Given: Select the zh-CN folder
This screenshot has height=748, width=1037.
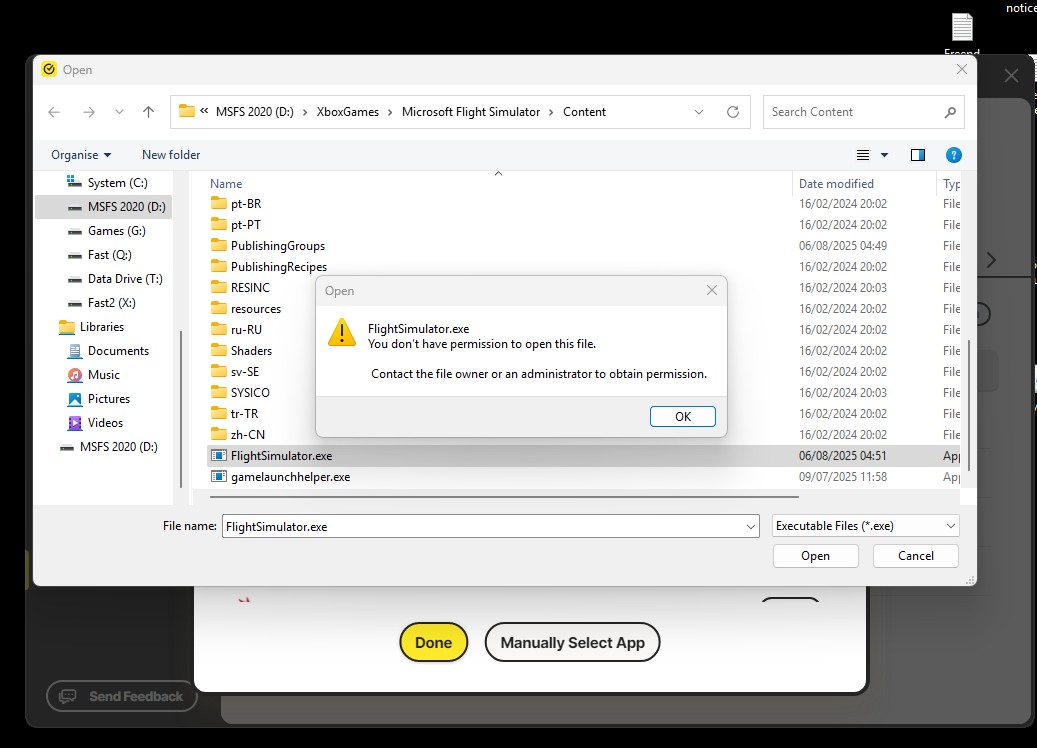Looking at the screenshot, I should (238, 435).
